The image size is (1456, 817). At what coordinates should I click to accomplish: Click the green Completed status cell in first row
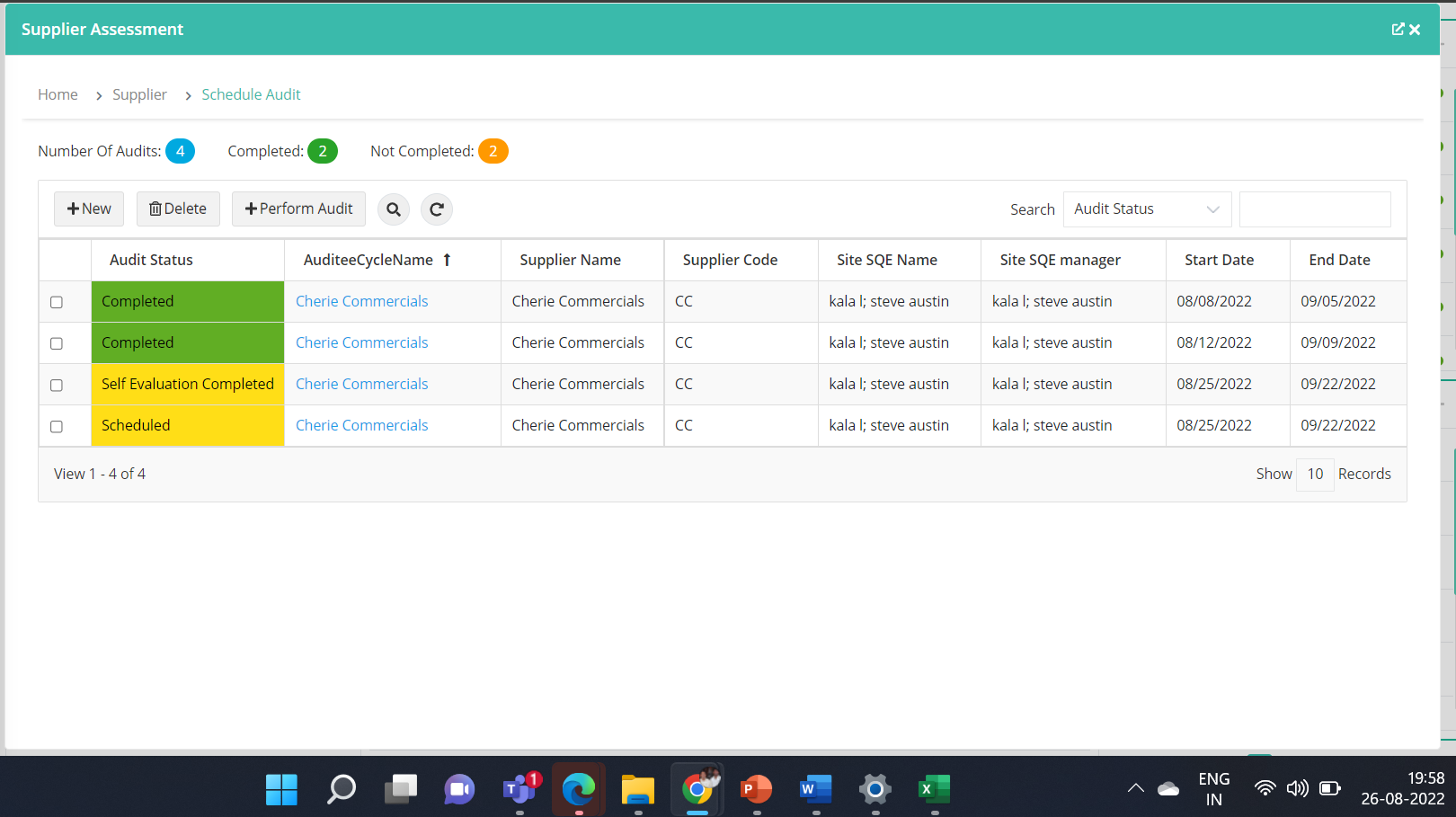coord(188,301)
